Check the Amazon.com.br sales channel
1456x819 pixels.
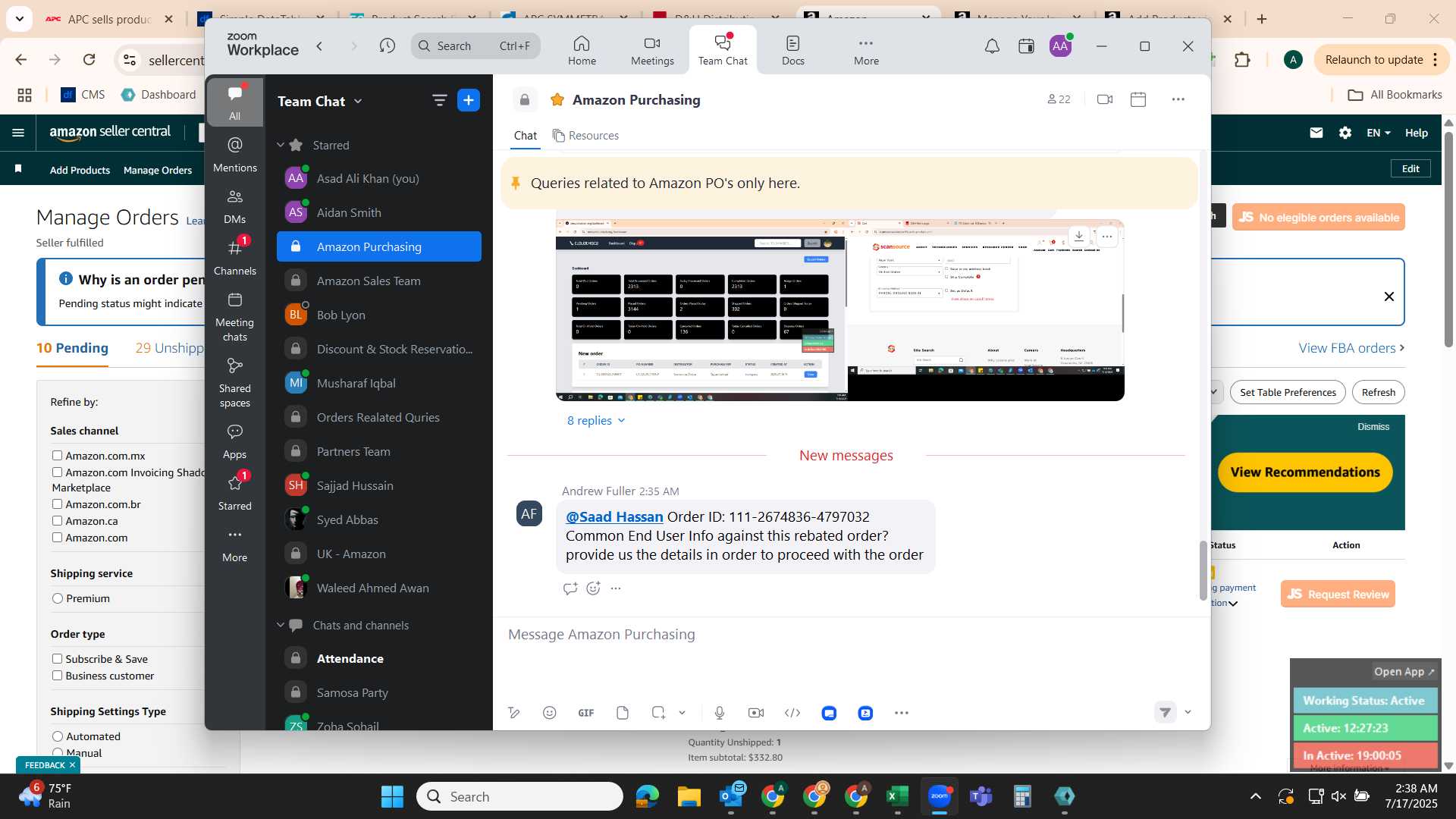click(x=57, y=504)
